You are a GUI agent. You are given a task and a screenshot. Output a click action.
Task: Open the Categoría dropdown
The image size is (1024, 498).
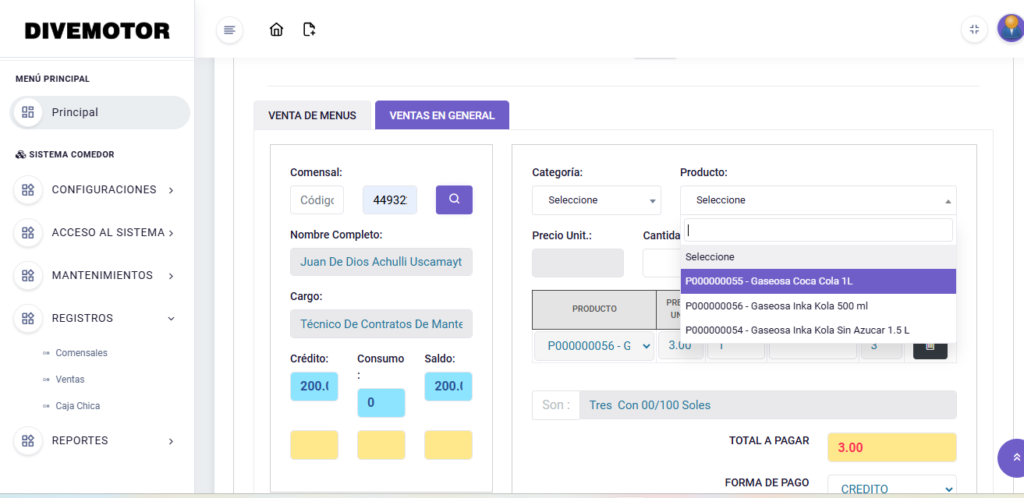click(x=596, y=200)
